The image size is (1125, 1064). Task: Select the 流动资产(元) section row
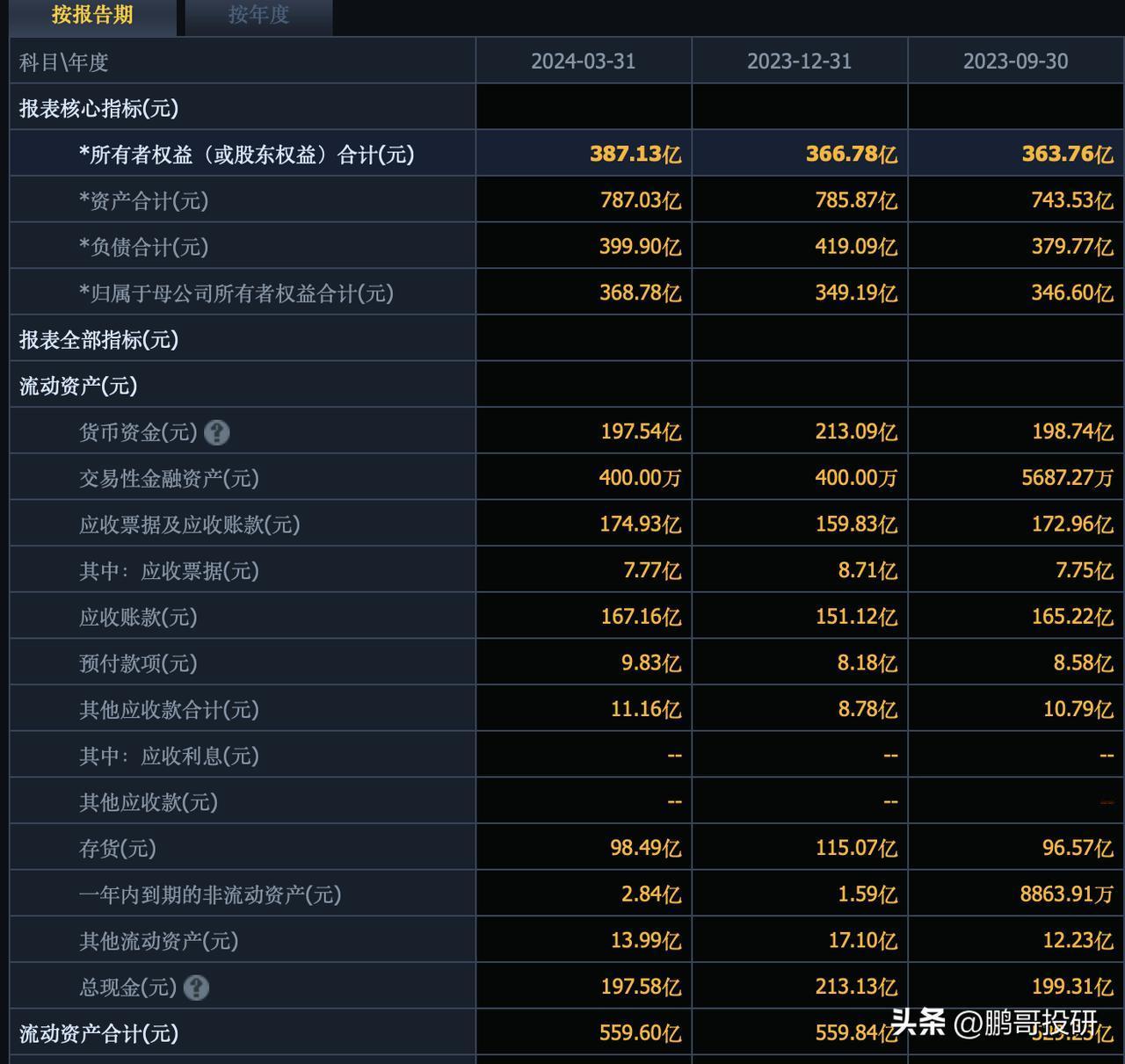pyautogui.click(x=78, y=386)
